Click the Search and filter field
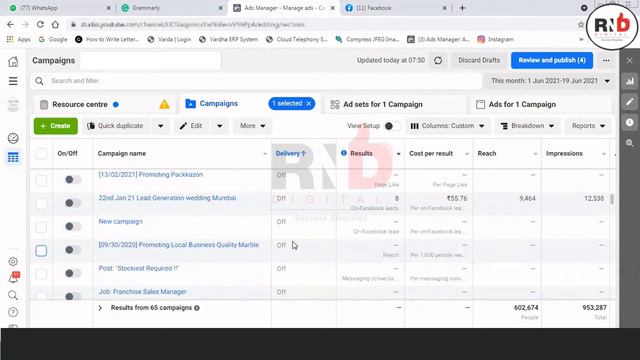Viewport: 640px width, 360px height. (x=256, y=81)
